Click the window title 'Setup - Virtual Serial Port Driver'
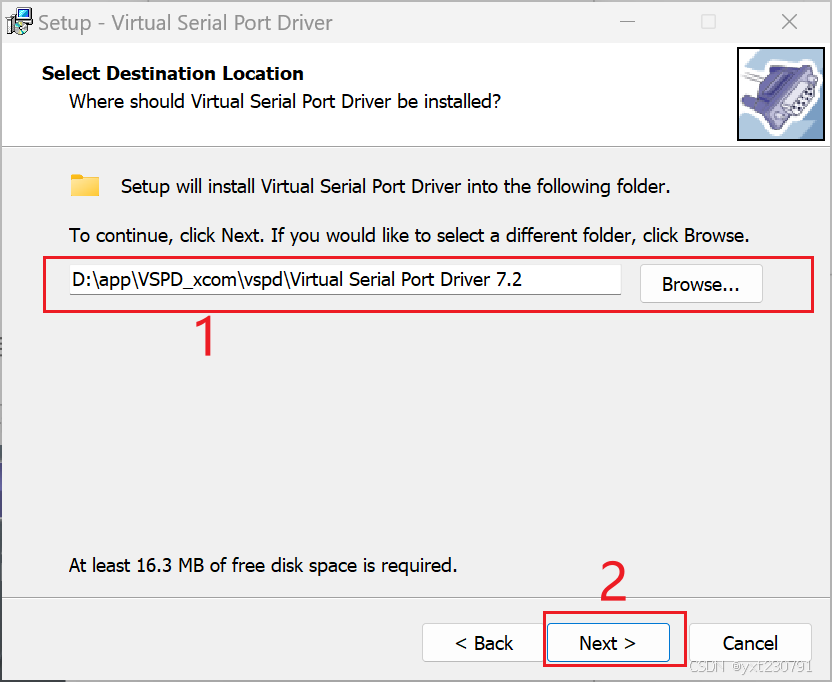This screenshot has width=832, height=682. point(185,23)
